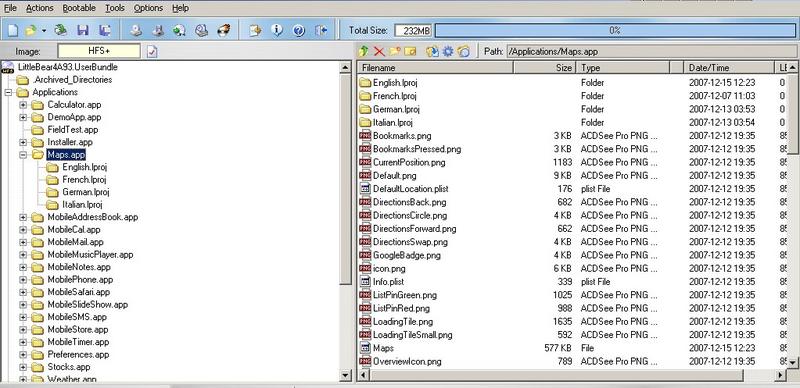Click the Open CD/DVD disc icon
Screen dimensions: 800x388
[61, 30]
